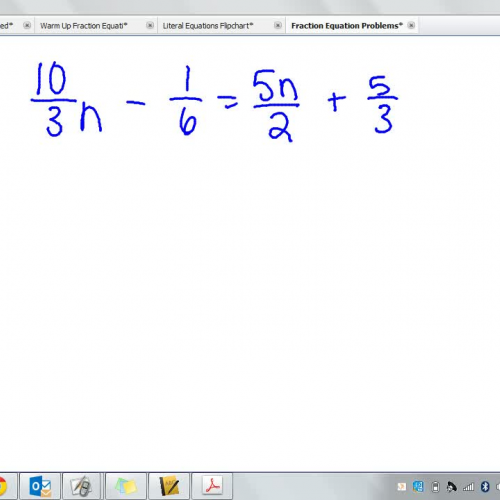Open the pen-and-tools app in taskbar
This screenshot has width=500, height=500.
coord(81,486)
